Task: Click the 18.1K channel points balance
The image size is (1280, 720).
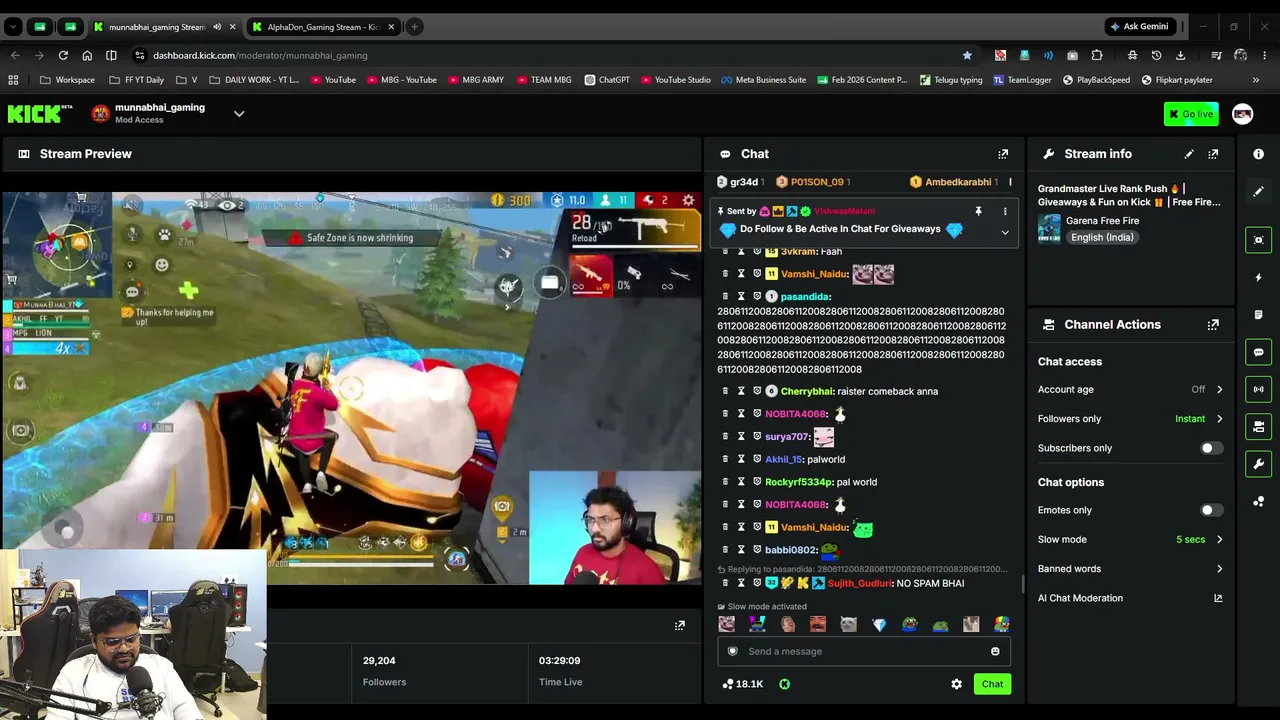Action: [x=742, y=684]
